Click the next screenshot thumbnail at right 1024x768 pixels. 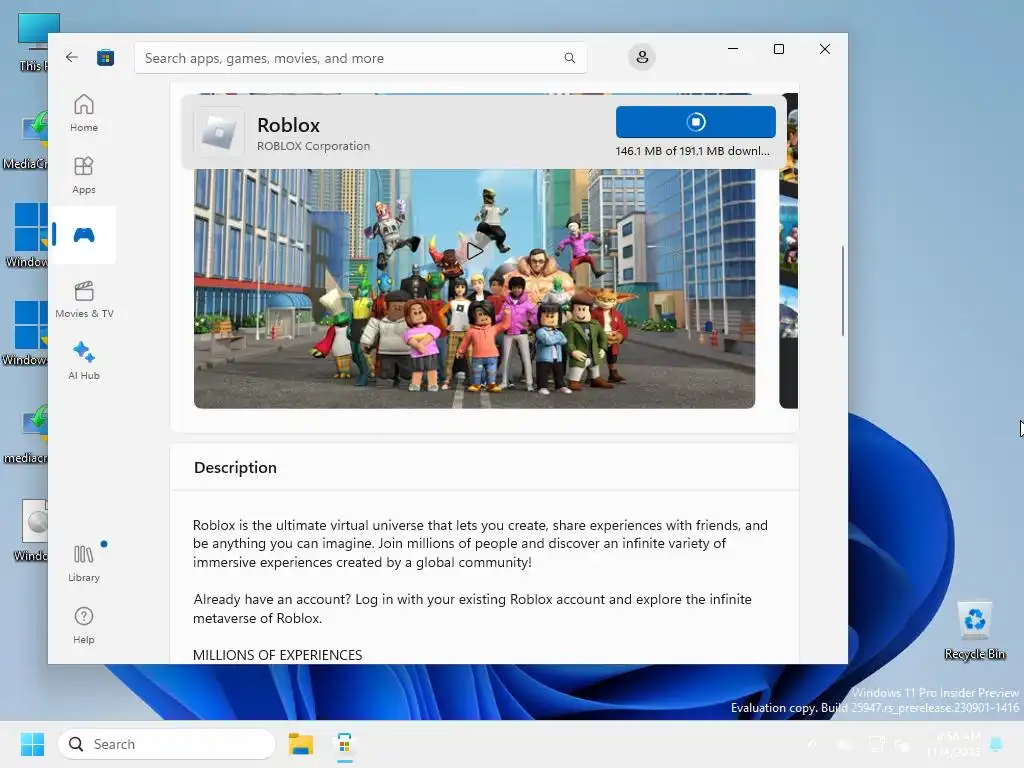click(x=788, y=251)
